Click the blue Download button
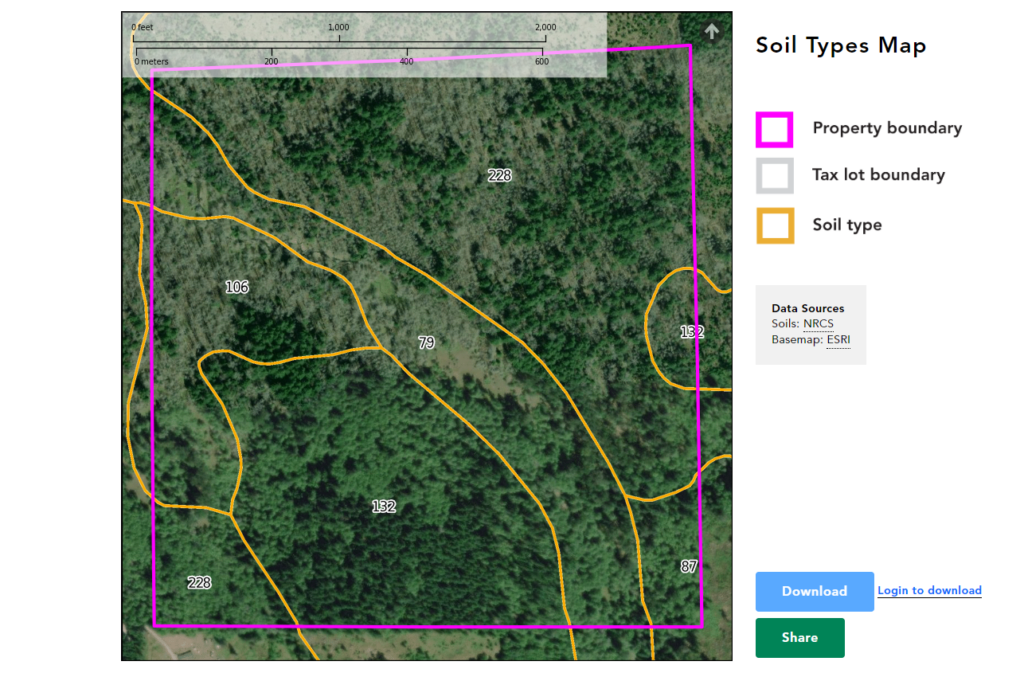The image size is (1024, 673). point(814,591)
